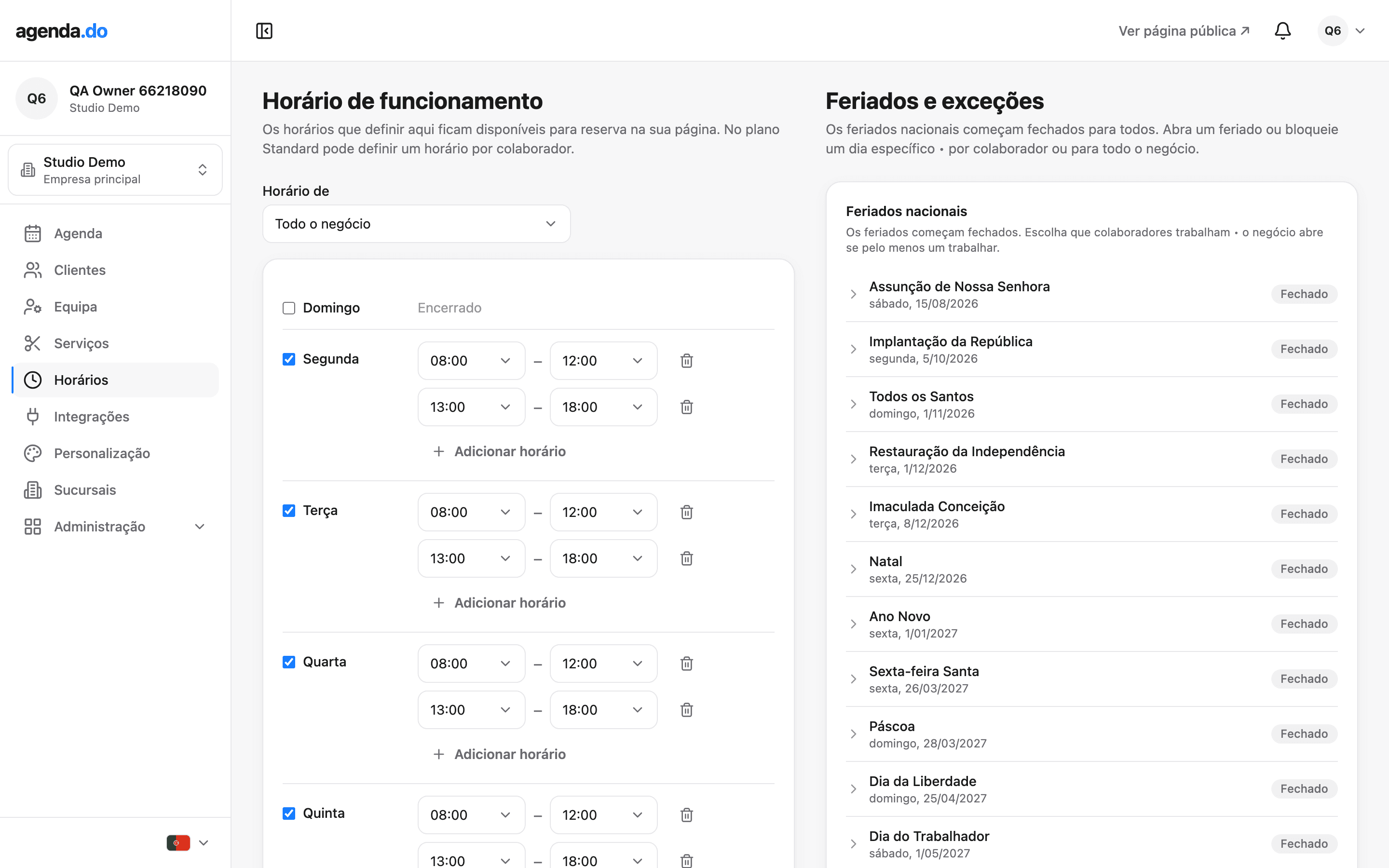Image resolution: width=1389 pixels, height=868 pixels.
Task: Delete Quarta 08:00–12:00 time slot
Action: tap(686, 664)
